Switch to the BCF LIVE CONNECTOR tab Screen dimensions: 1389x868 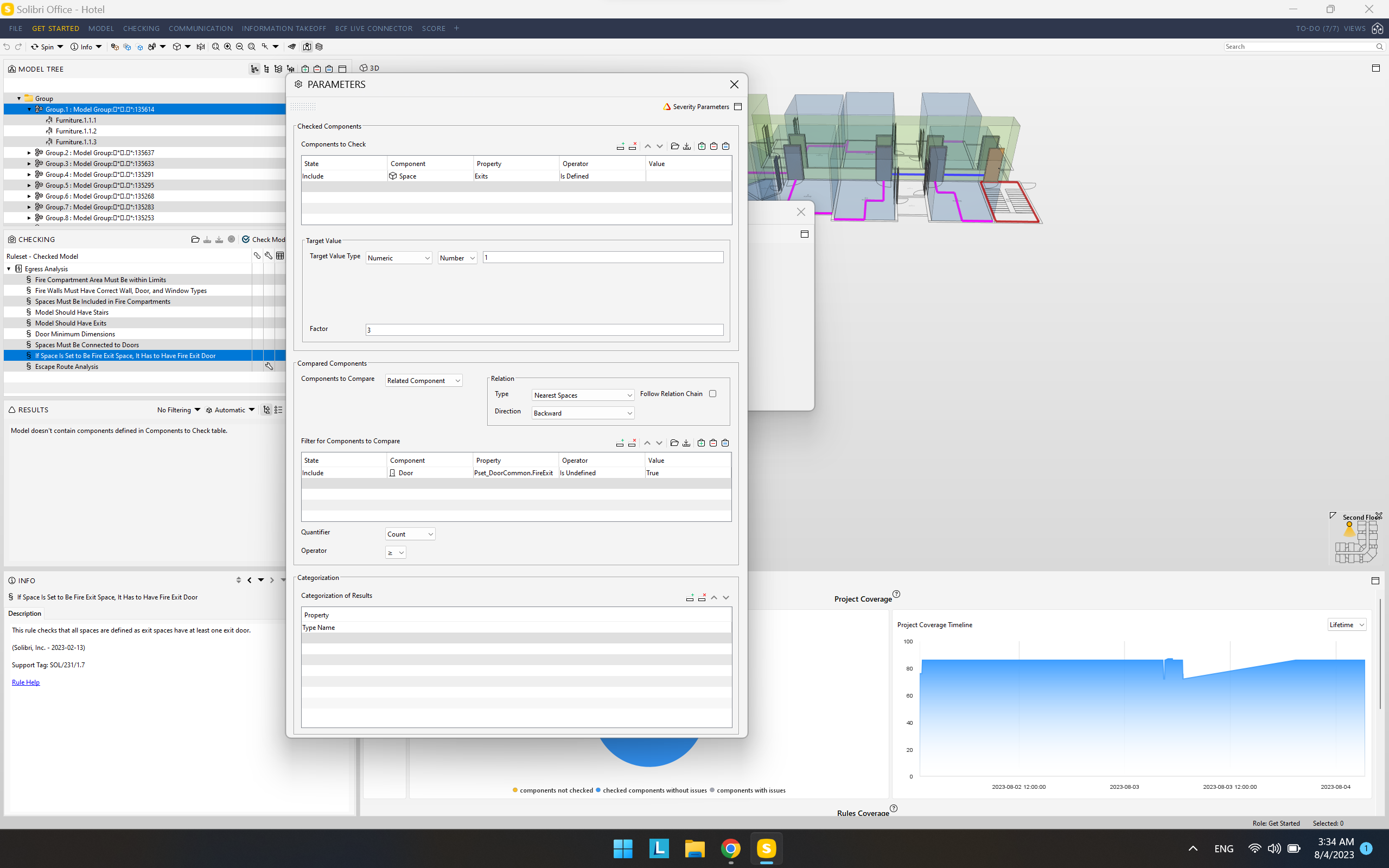tap(374, 28)
